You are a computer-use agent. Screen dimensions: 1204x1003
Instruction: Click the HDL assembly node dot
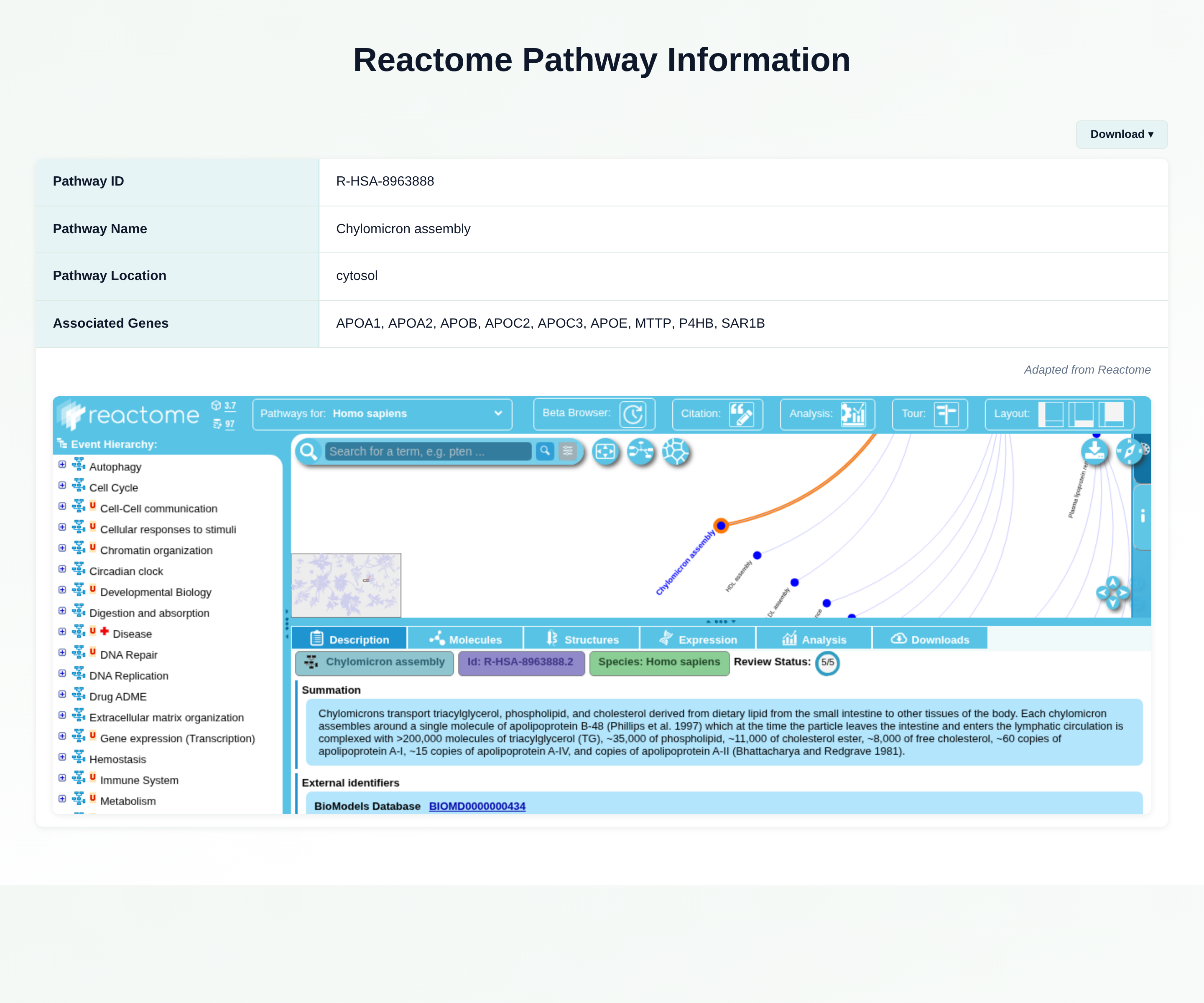click(x=757, y=555)
